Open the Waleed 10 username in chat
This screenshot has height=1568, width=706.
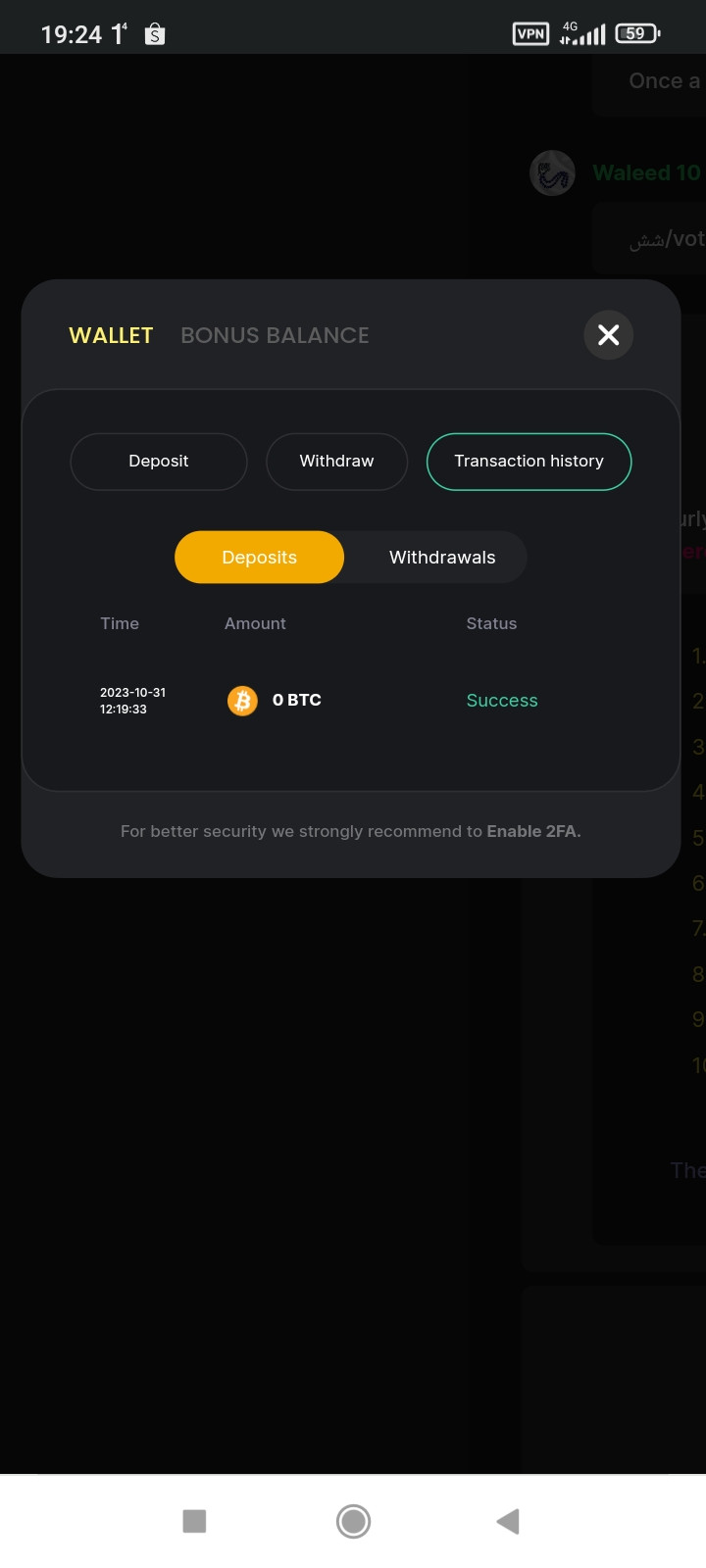click(x=646, y=173)
